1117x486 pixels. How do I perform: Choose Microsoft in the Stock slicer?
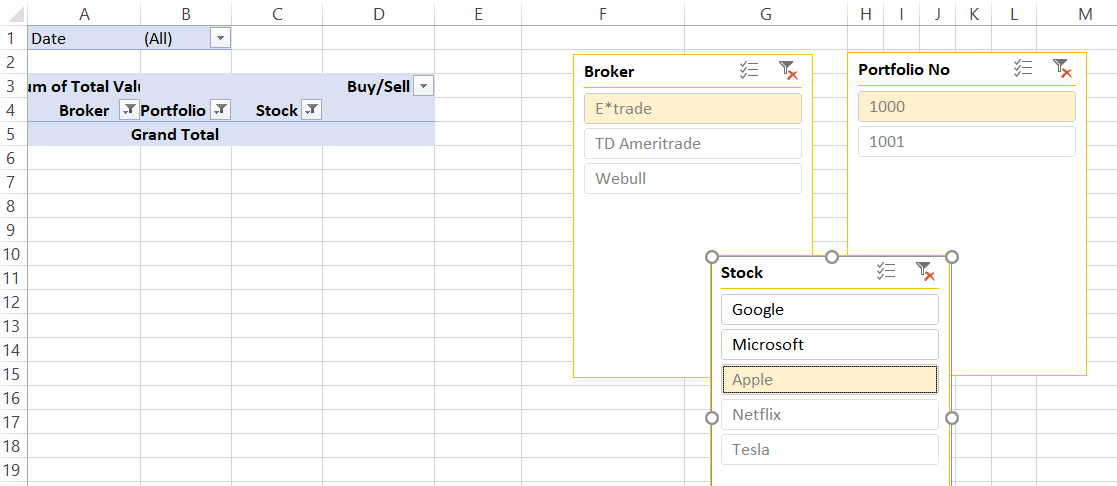(x=829, y=345)
